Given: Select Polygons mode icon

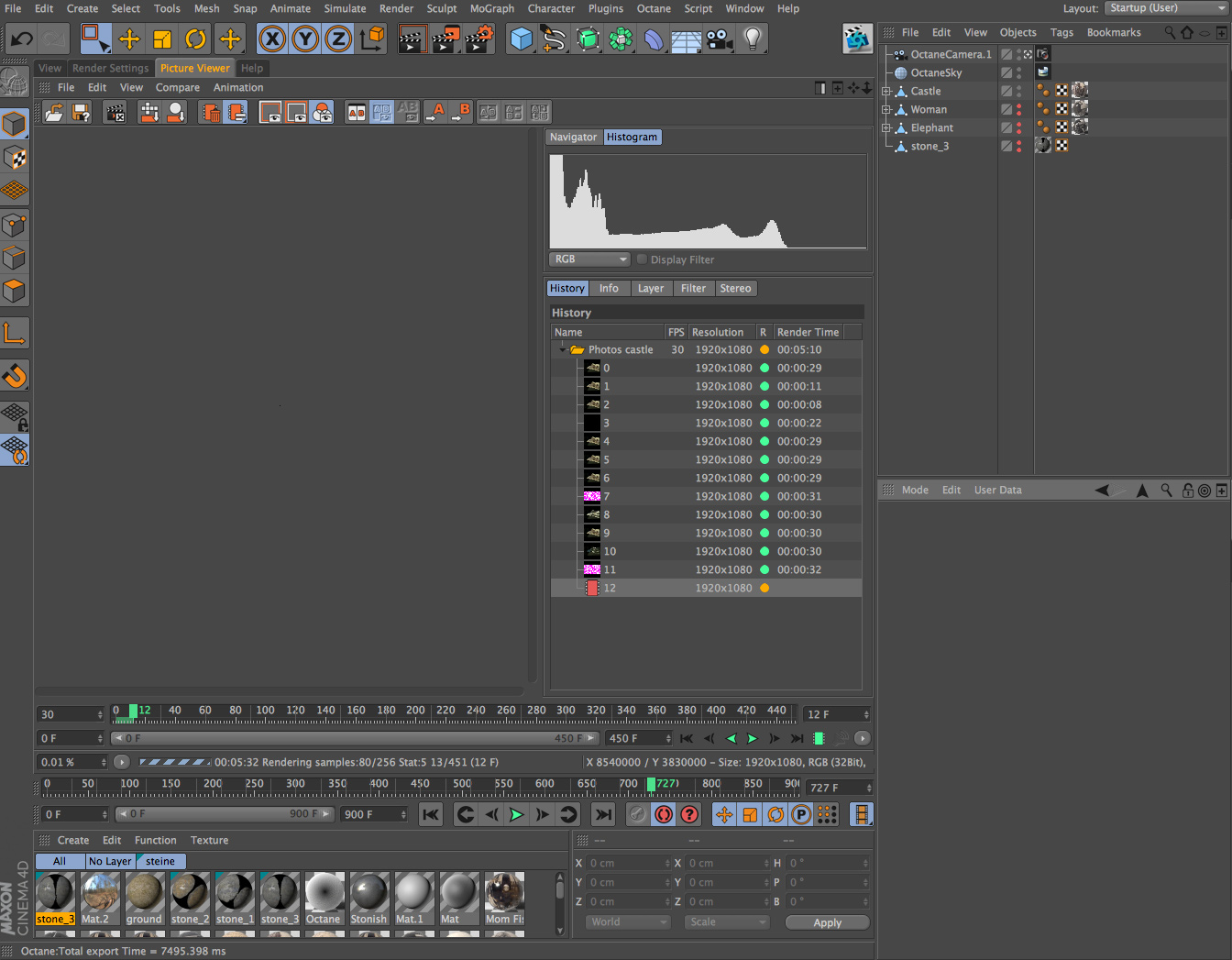Looking at the screenshot, I should click(15, 292).
